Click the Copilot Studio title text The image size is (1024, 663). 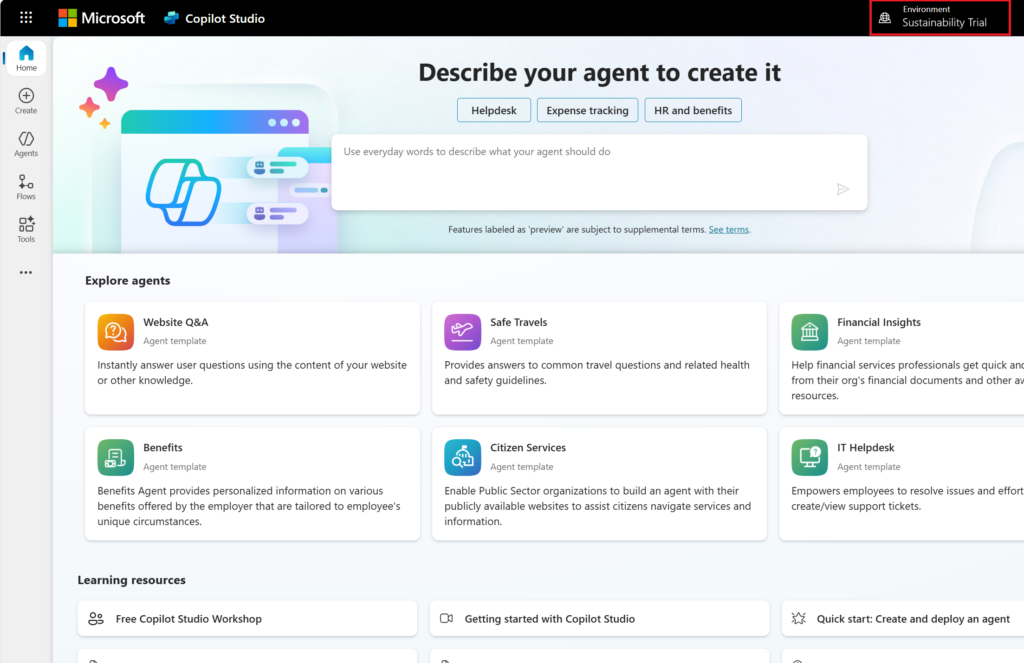(225, 18)
